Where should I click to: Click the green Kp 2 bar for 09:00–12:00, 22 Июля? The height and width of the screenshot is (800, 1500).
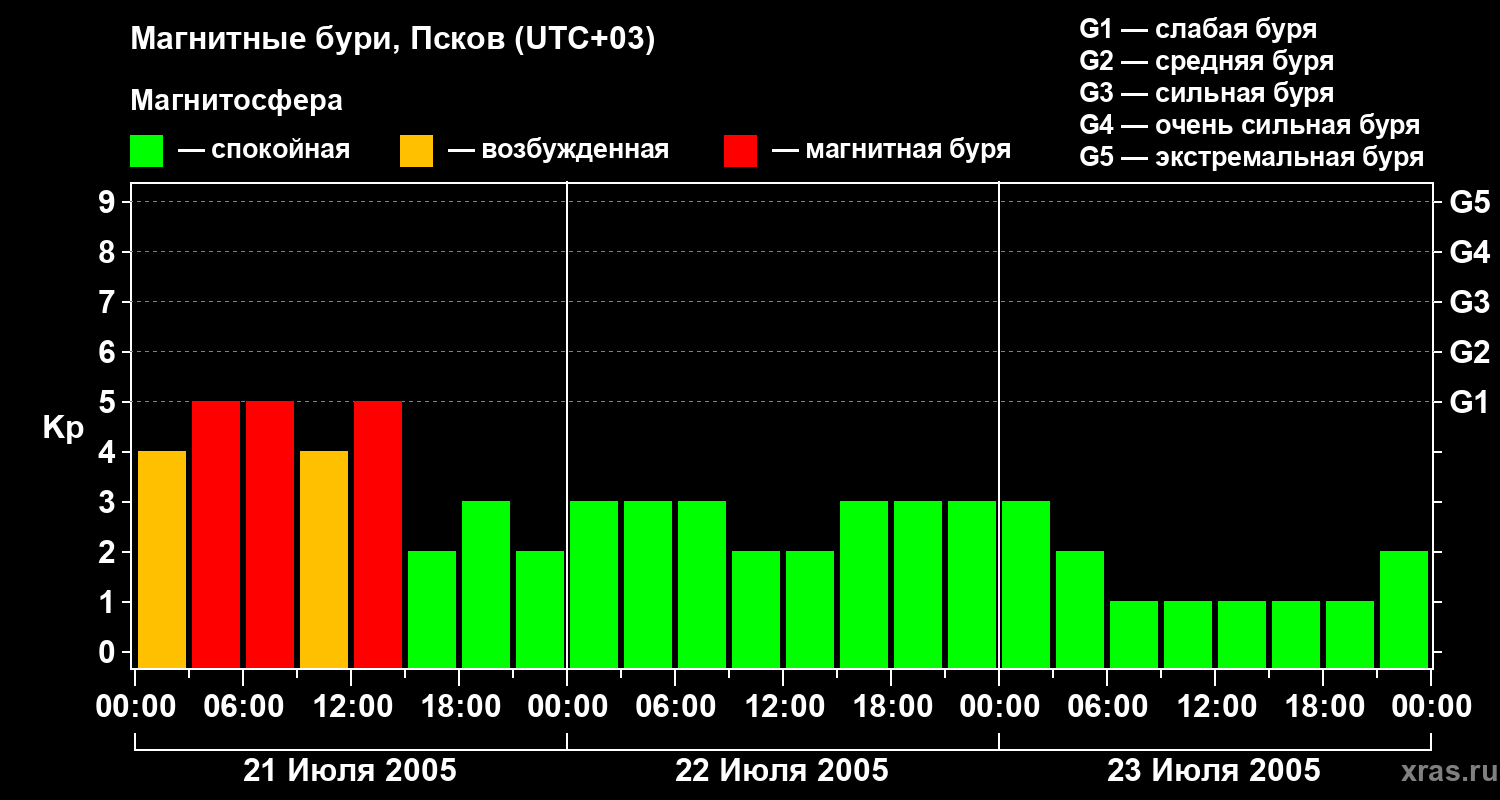[756, 609]
